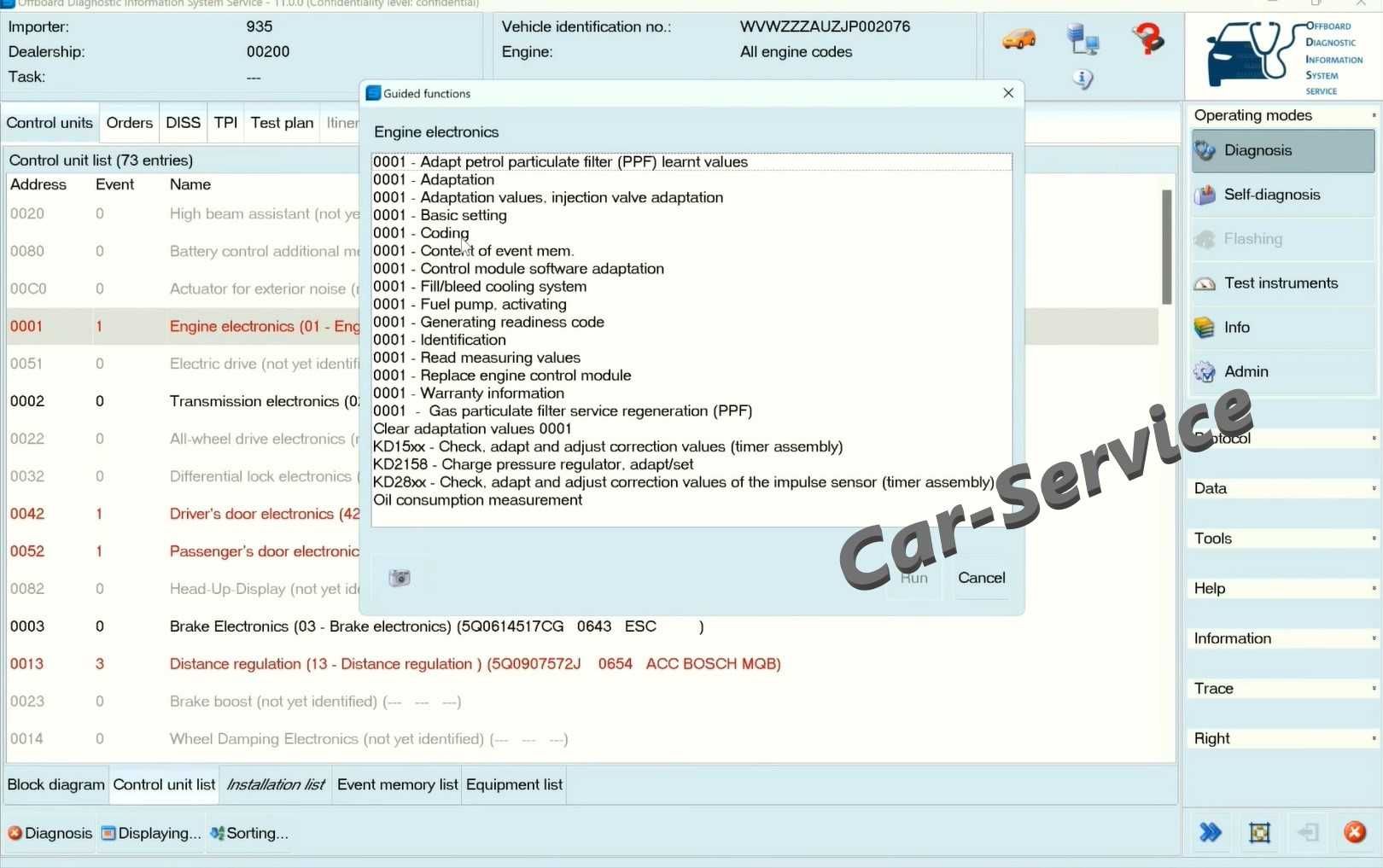Open the Installation list tab

pos(276,784)
